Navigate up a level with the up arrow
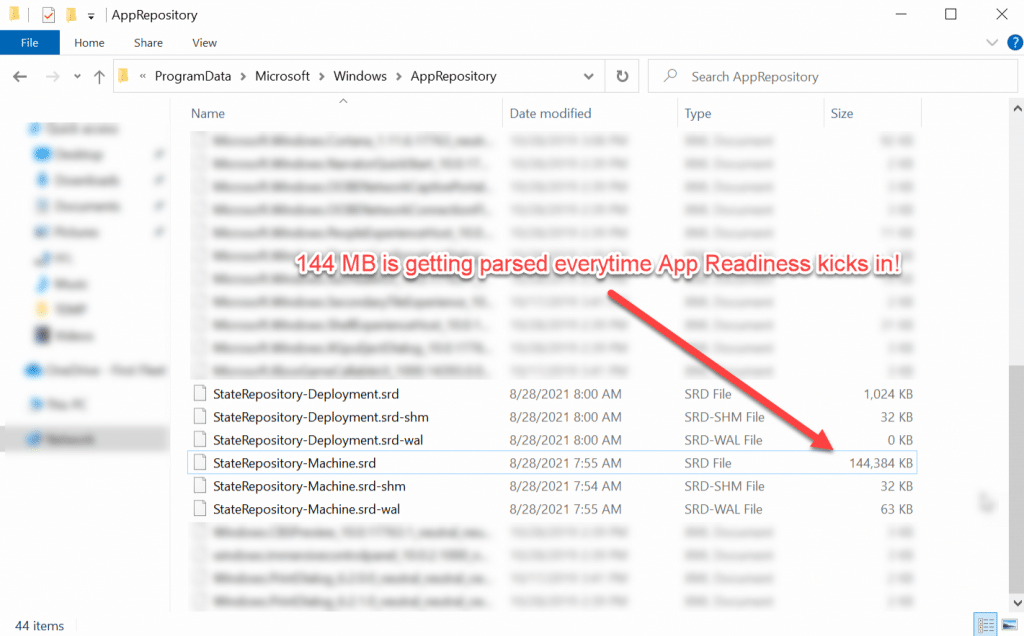Screen dimensions: 1024x636 click(97, 76)
